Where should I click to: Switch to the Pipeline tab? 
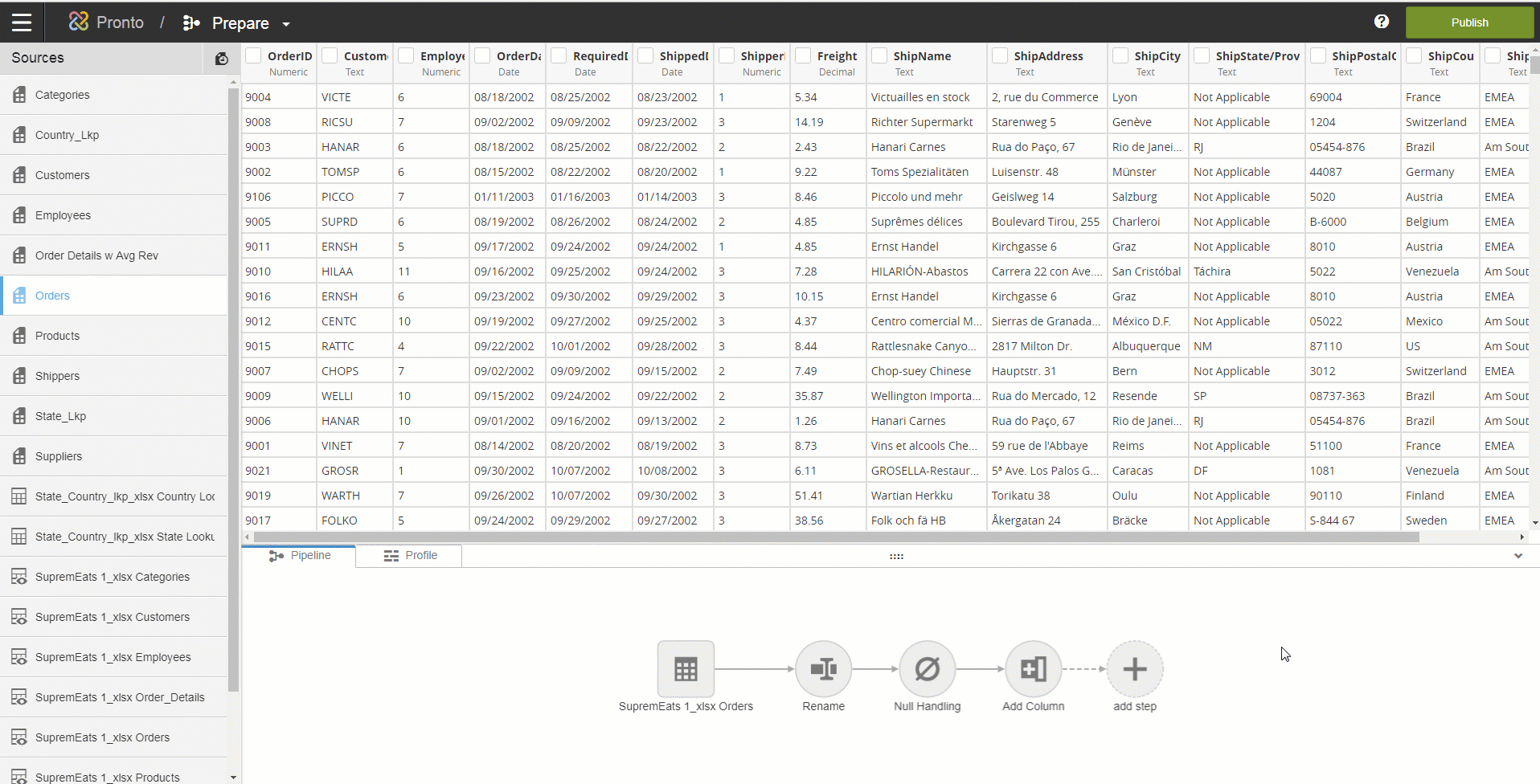pos(300,556)
